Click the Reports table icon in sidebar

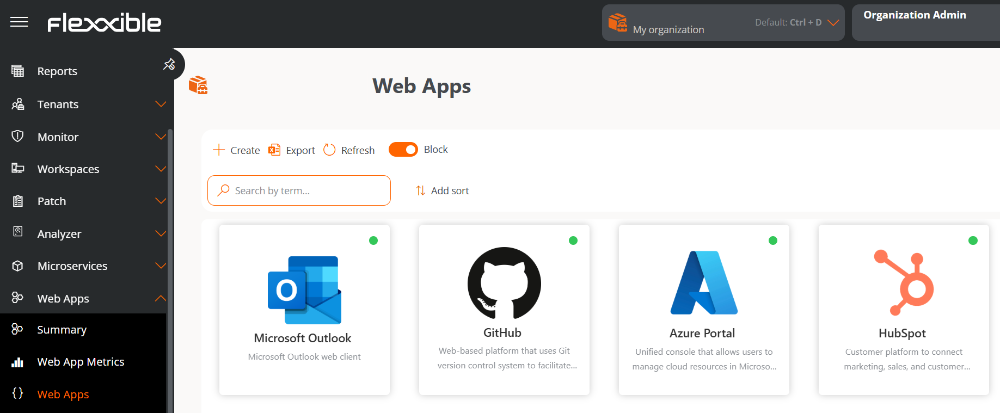pos(18,71)
